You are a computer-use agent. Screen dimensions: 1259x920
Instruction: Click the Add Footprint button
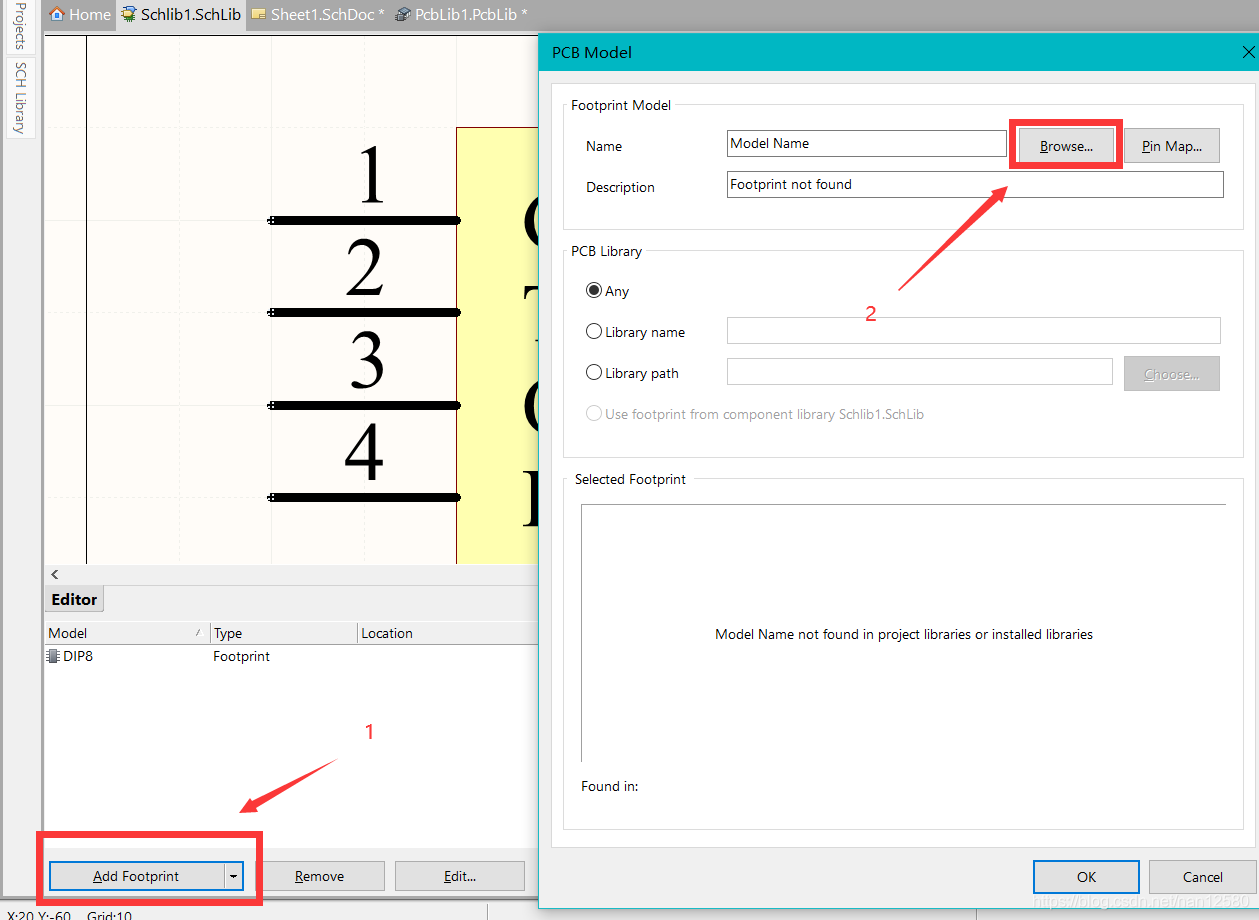coord(136,876)
